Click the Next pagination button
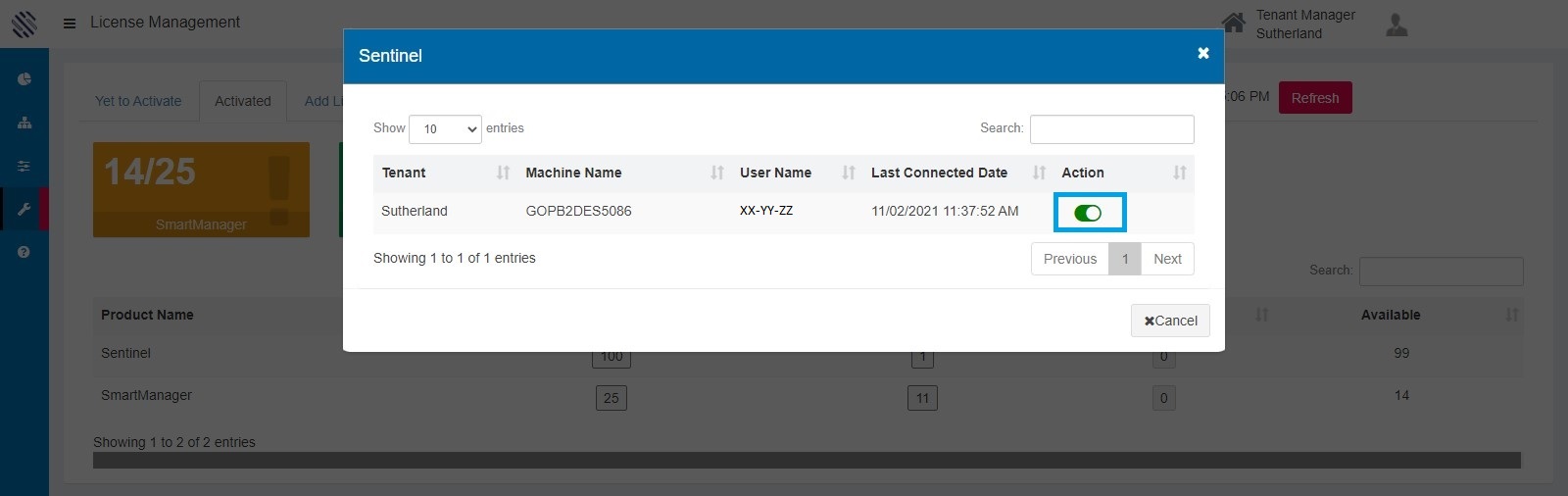This screenshot has height=496, width=1568. click(1167, 259)
